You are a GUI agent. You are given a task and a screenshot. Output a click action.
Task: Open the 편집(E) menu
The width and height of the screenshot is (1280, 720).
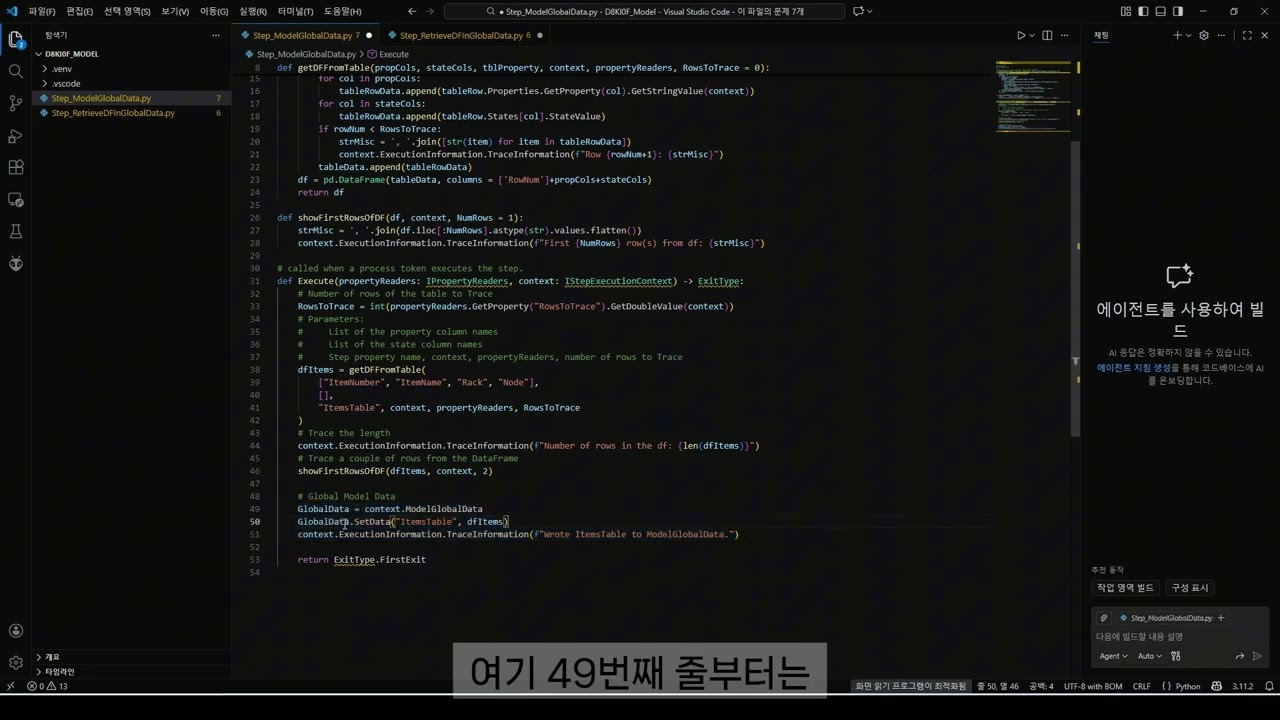(x=80, y=11)
